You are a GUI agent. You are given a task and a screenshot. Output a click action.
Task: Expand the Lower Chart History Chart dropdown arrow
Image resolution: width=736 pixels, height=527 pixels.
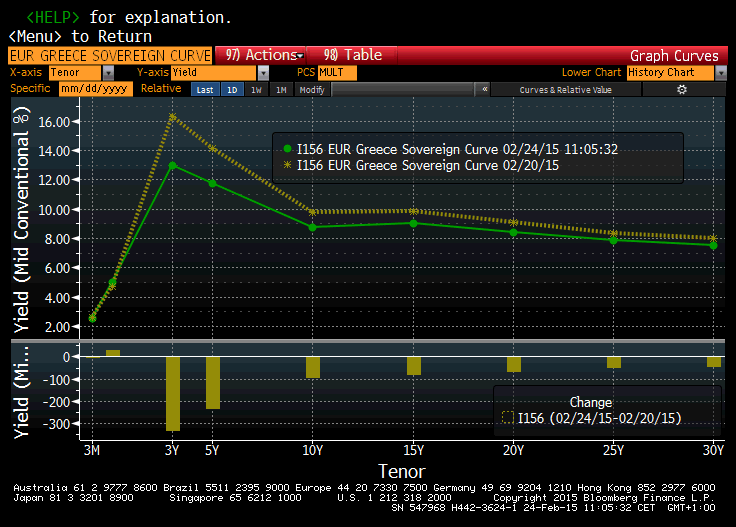click(x=721, y=73)
